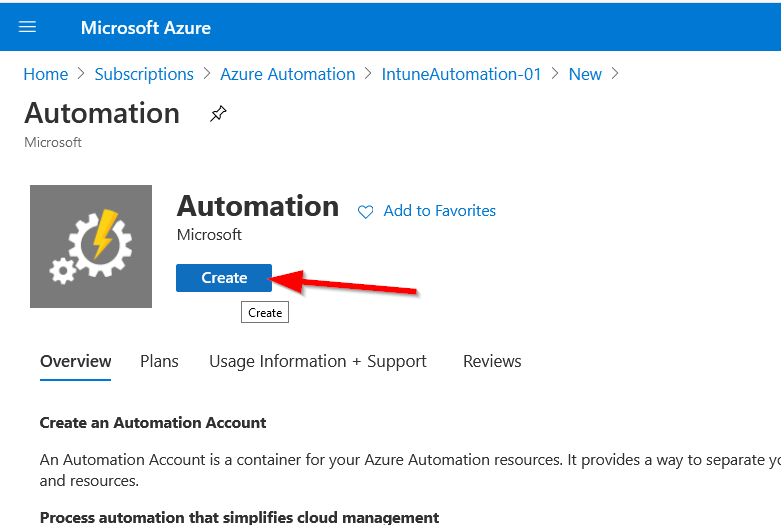The image size is (781, 525).
Task: Open Usage Information + Support tab
Action: coord(318,362)
